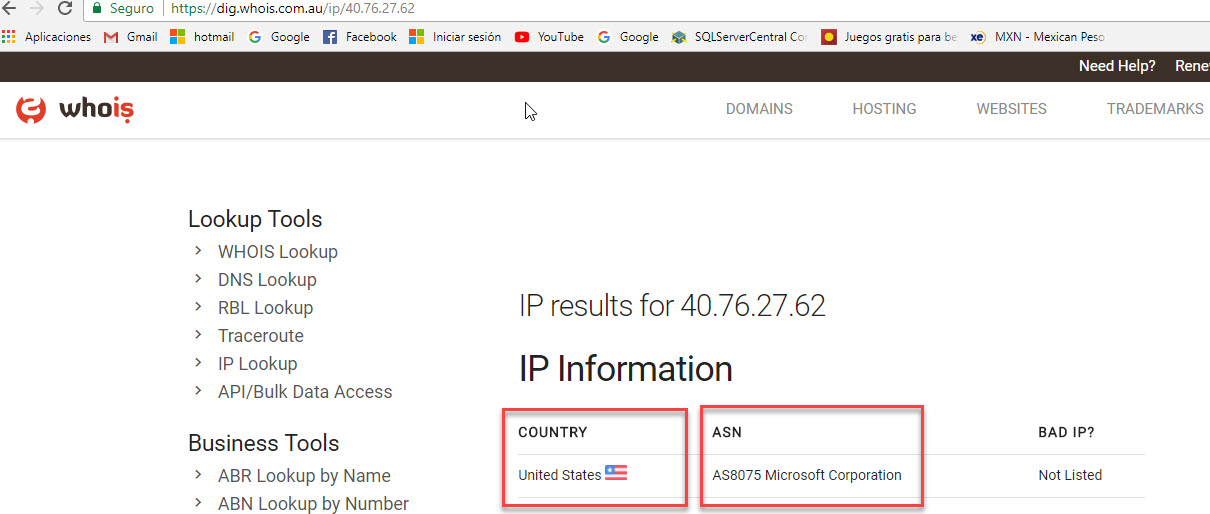Reload the page with the refresh icon
Image resolution: width=1210 pixels, height=514 pixels.
(65, 9)
